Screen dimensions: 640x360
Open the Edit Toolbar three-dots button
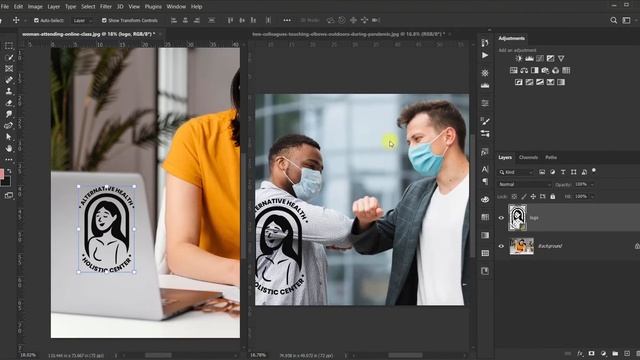pos(9,160)
